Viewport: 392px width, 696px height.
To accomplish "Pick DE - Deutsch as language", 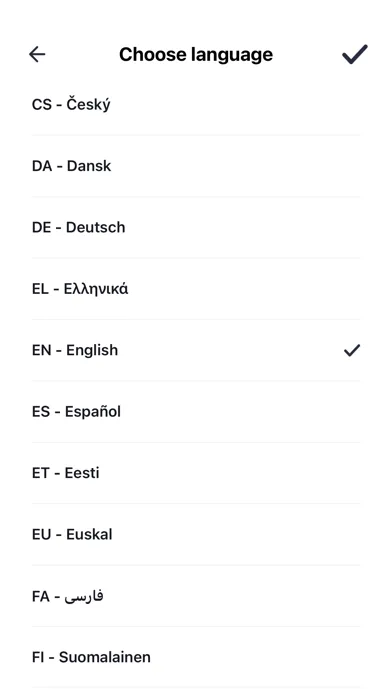I will [196, 227].
